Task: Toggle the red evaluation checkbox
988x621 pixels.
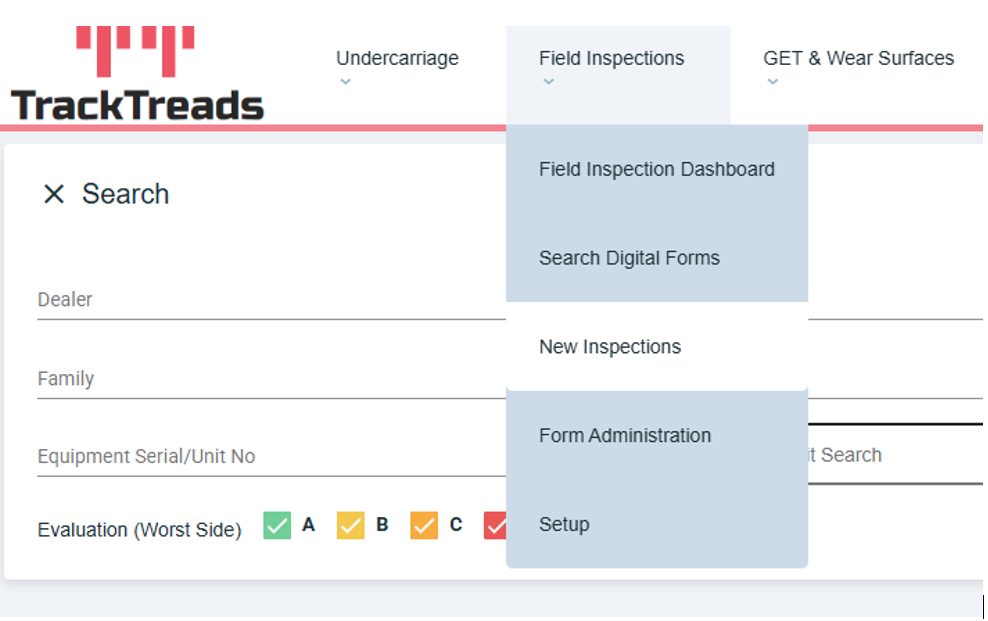Action: tap(495, 525)
